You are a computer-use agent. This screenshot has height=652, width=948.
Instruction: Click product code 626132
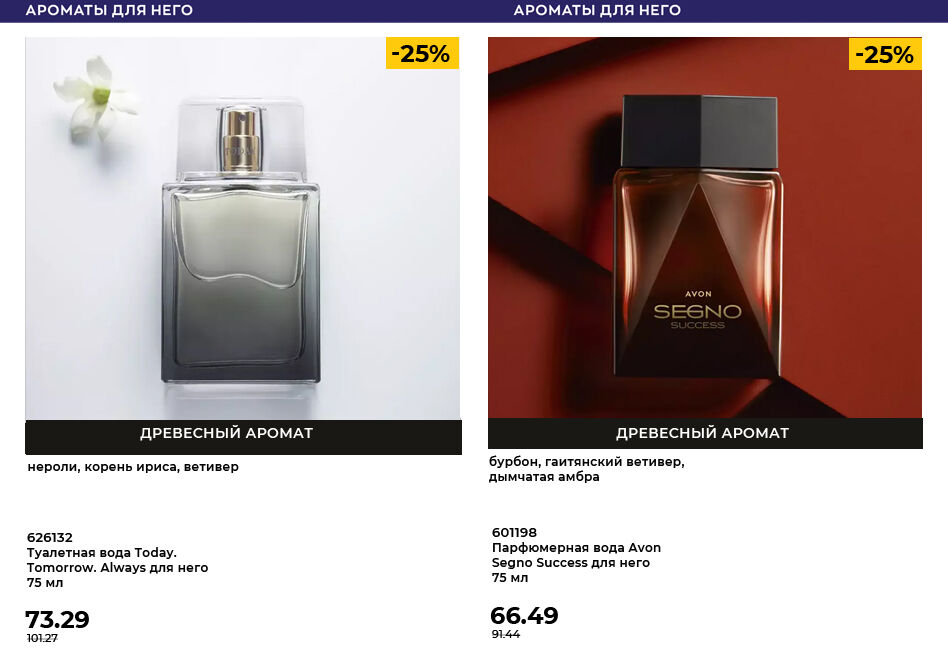49,537
